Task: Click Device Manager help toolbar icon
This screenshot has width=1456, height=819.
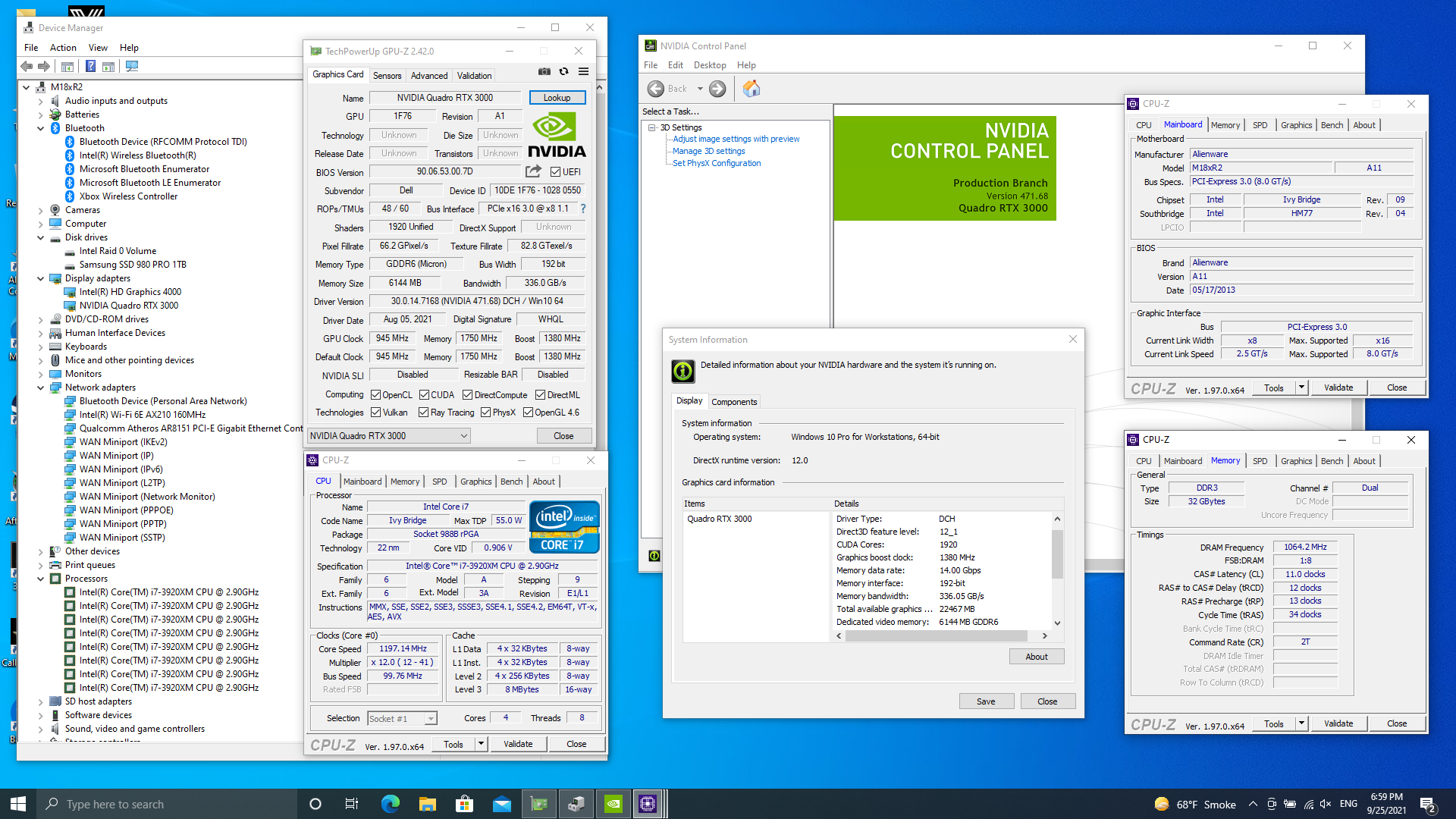Action: click(90, 67)
